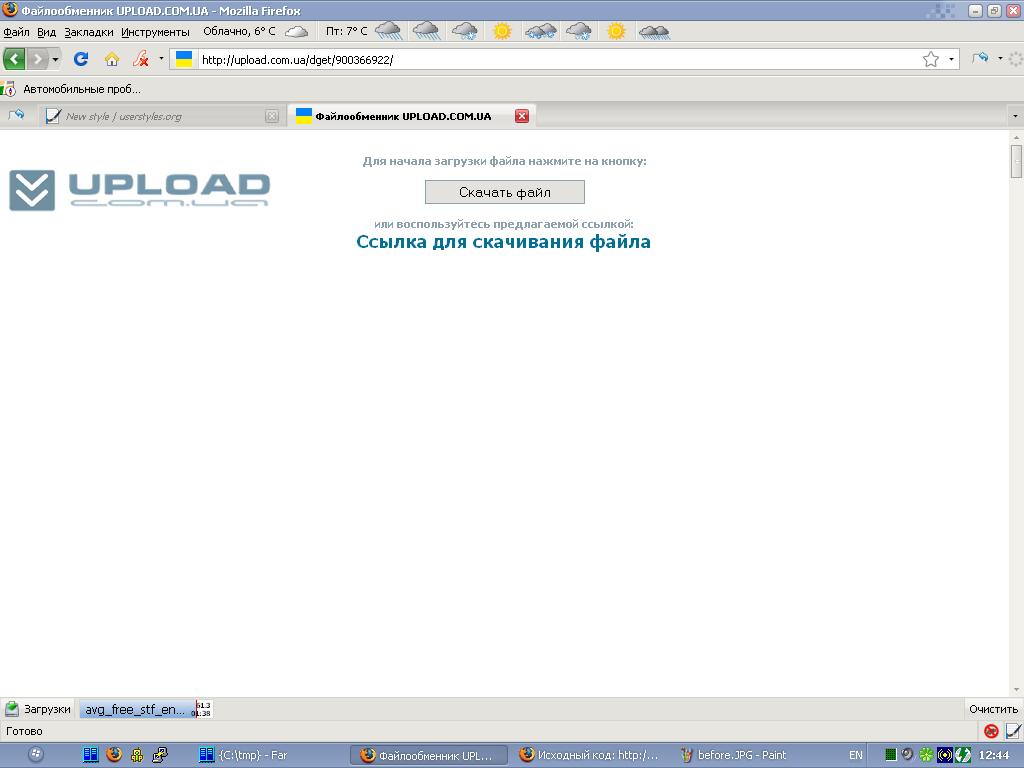Click the scroll up arrow of page scrollbar
1024x768 pixels.
pyautogui.click(x=1016, y=138)
